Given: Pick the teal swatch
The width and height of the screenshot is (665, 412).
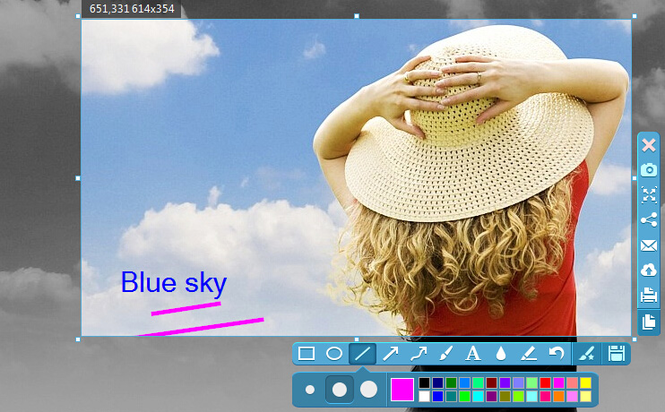Looking at the screenshot, I should pyautogui.click(x=451, y=396).
